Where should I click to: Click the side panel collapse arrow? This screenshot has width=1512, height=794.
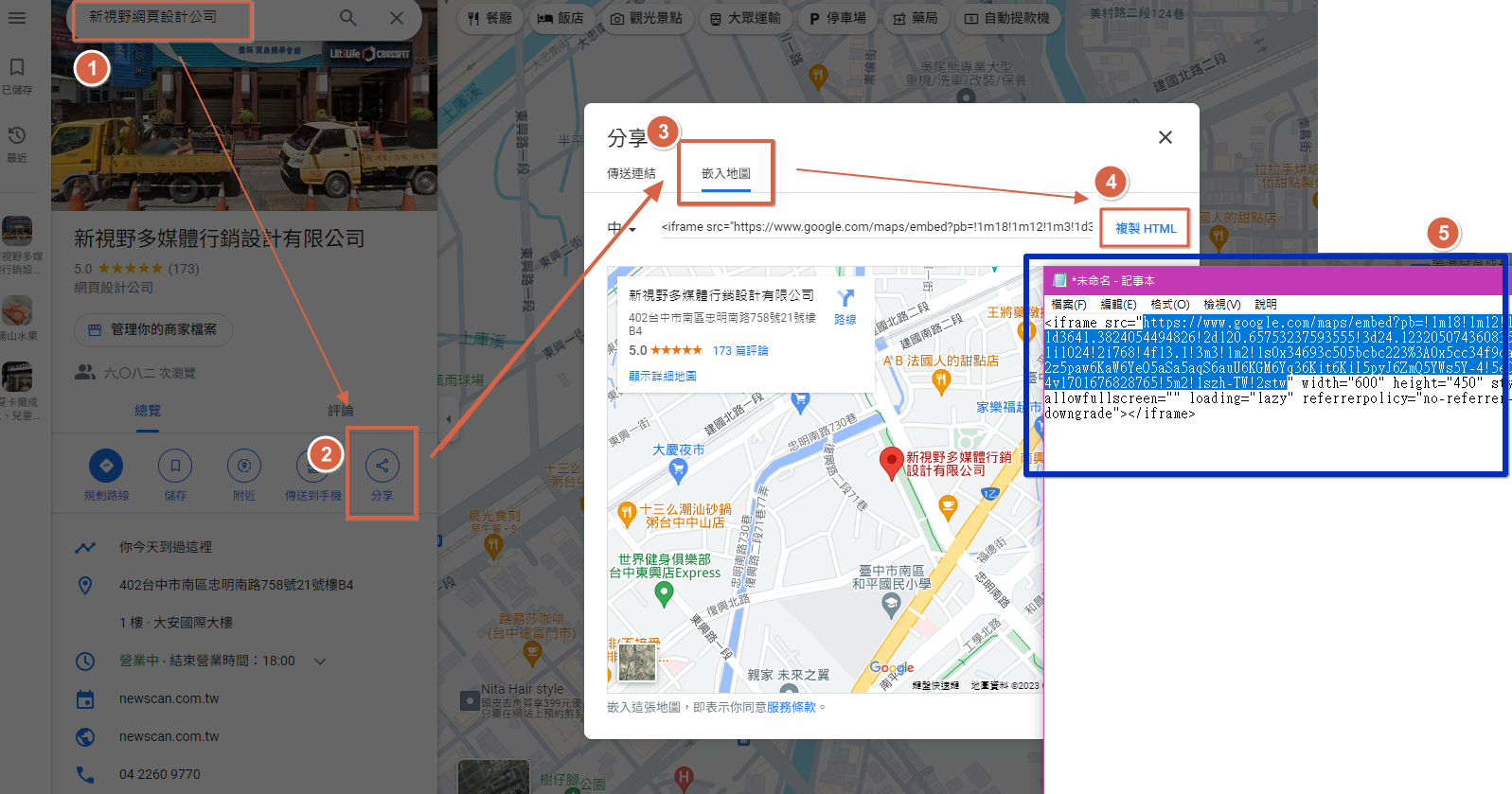point(448,419)
